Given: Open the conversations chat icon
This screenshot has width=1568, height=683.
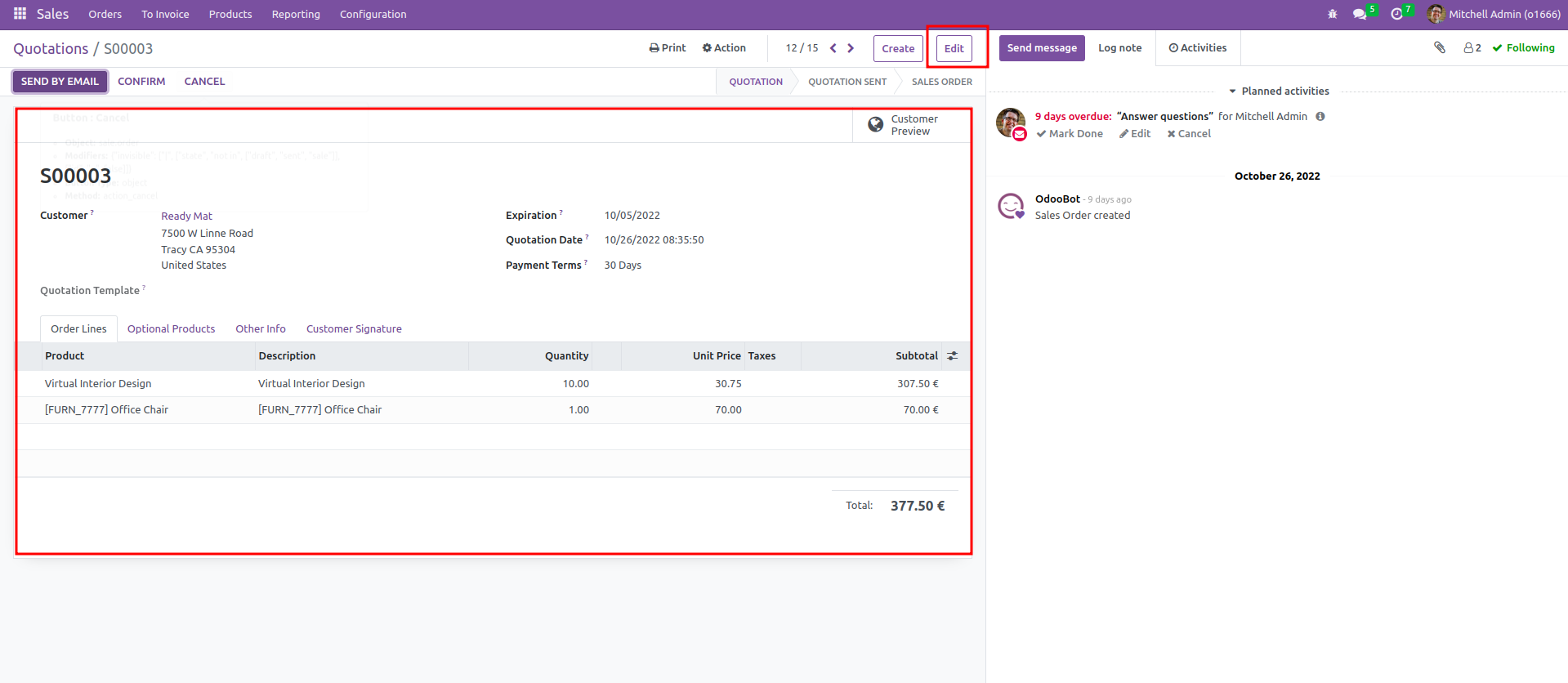Looking at the screenshot, I should (x=1360, y=14).
